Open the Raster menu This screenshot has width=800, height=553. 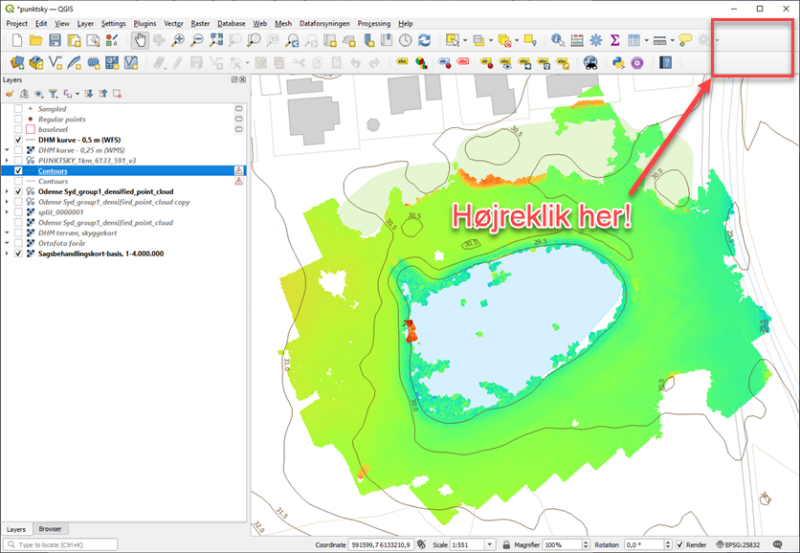click(200, 22)
